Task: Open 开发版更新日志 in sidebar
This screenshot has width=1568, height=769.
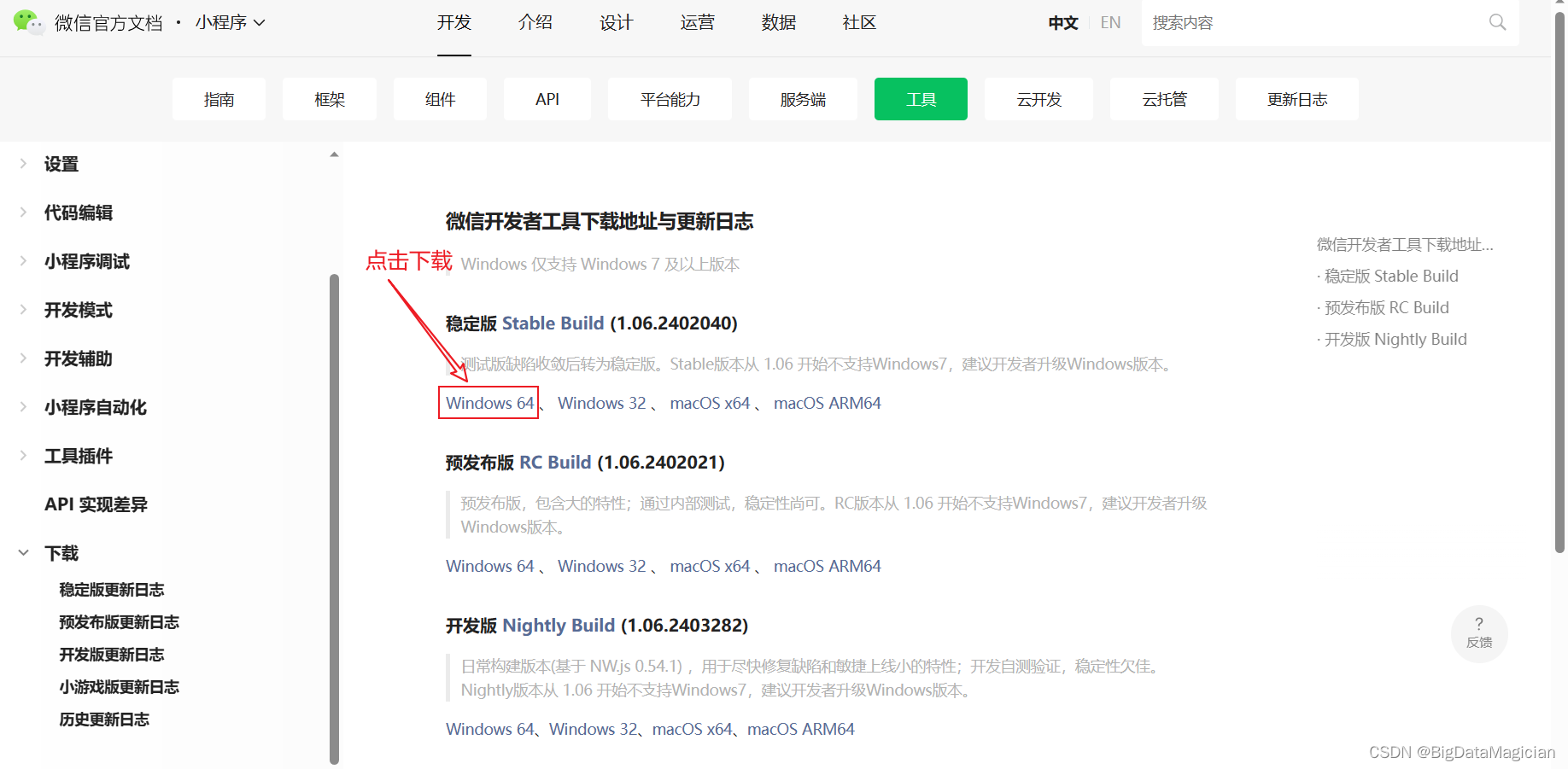Action: 112,655
